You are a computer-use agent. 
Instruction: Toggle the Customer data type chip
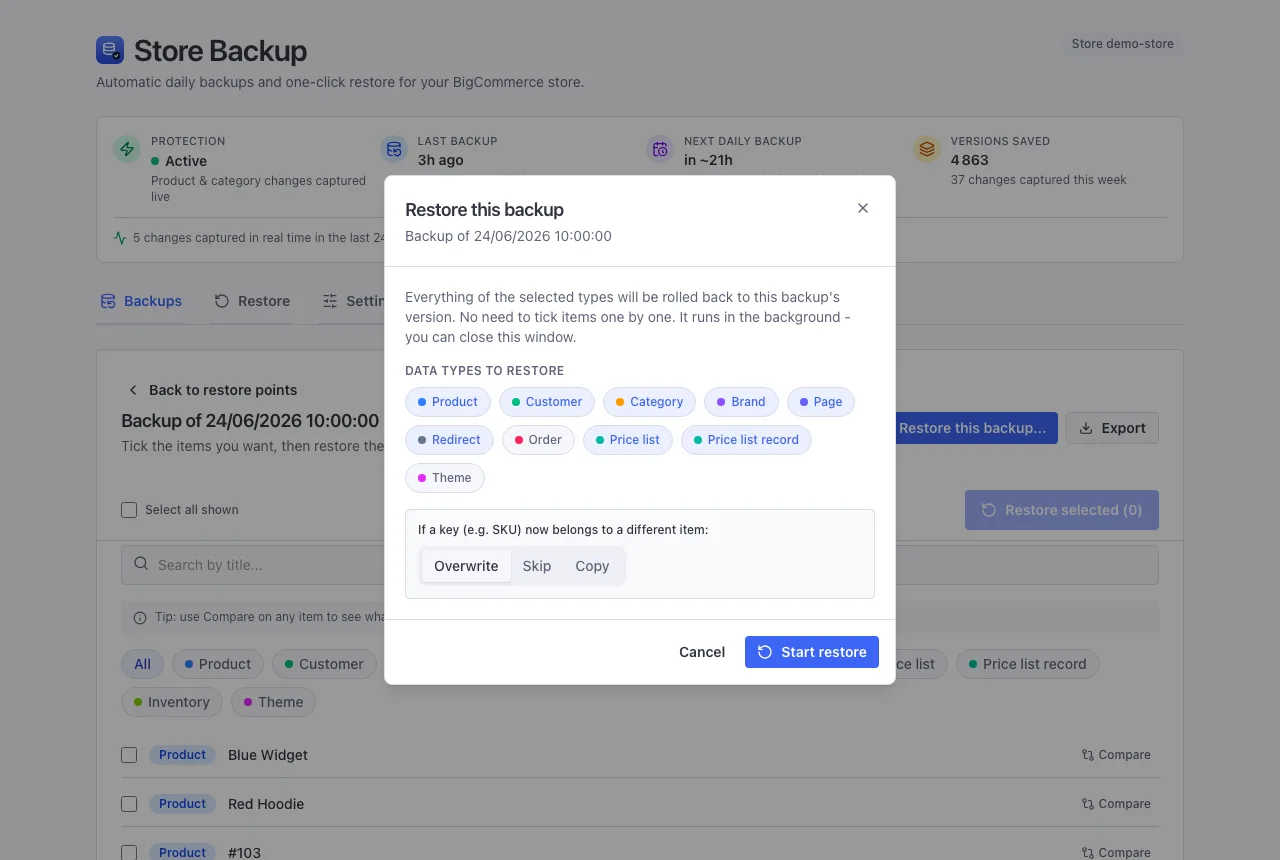547,402
